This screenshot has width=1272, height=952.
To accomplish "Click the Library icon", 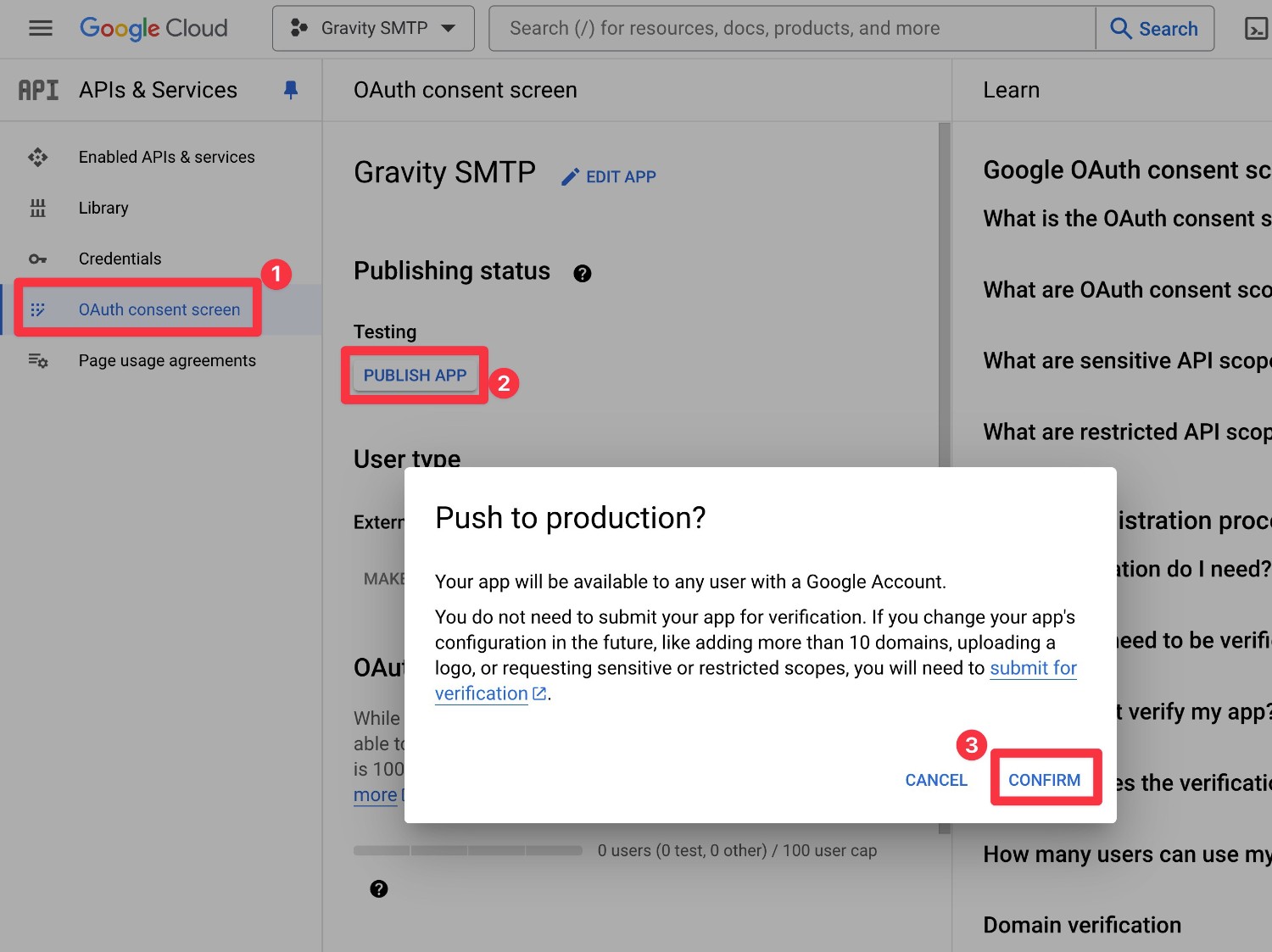I will (x=38, y=208).
